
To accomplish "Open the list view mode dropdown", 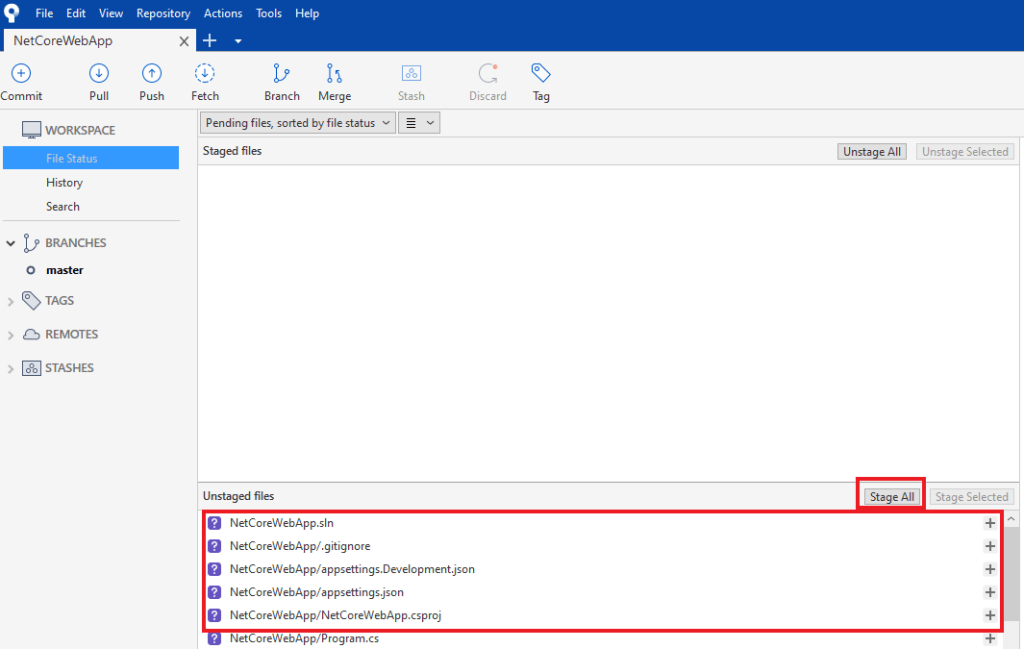I will [419, 123].
